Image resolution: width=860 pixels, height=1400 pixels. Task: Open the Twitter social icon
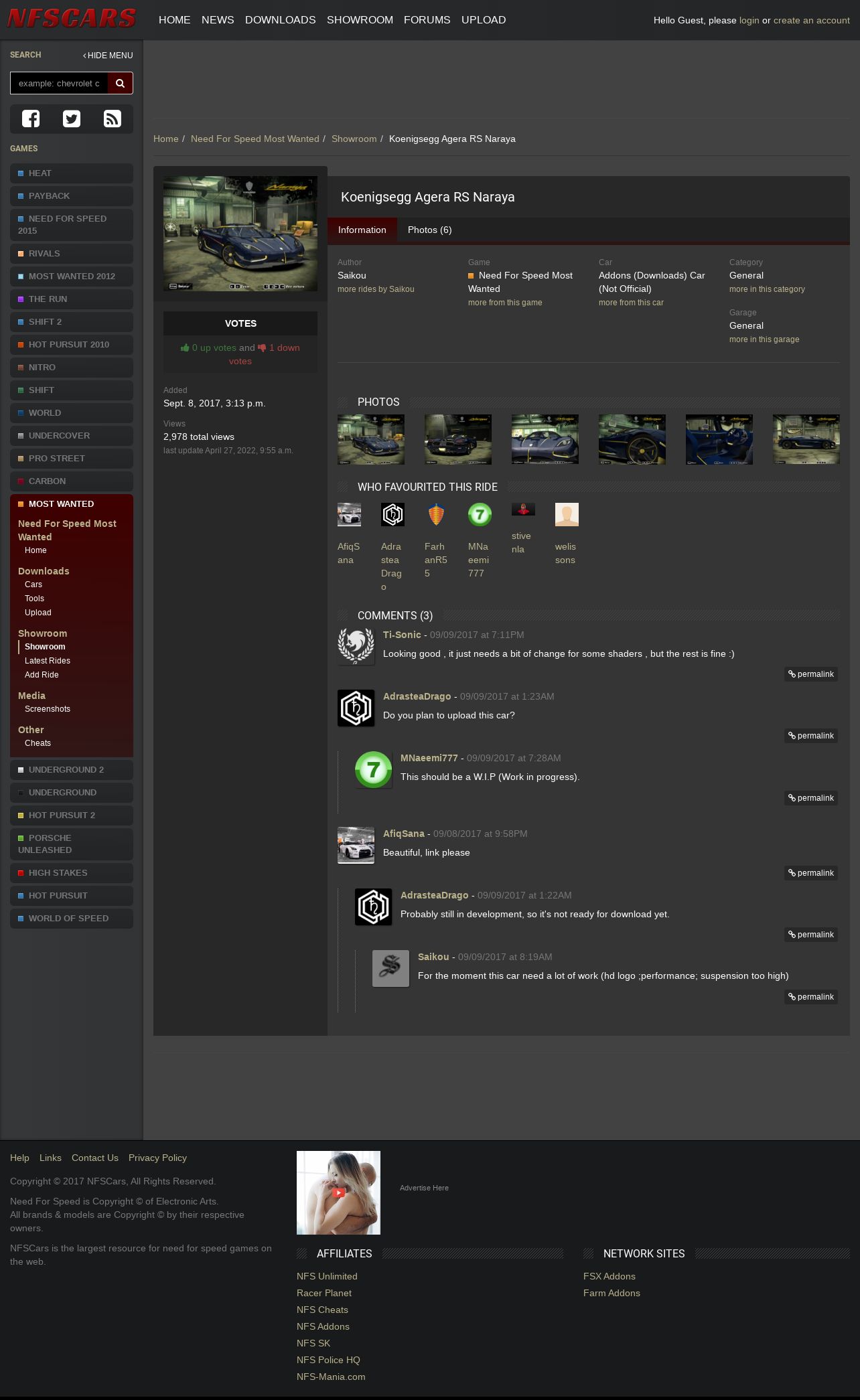(72, 119)
